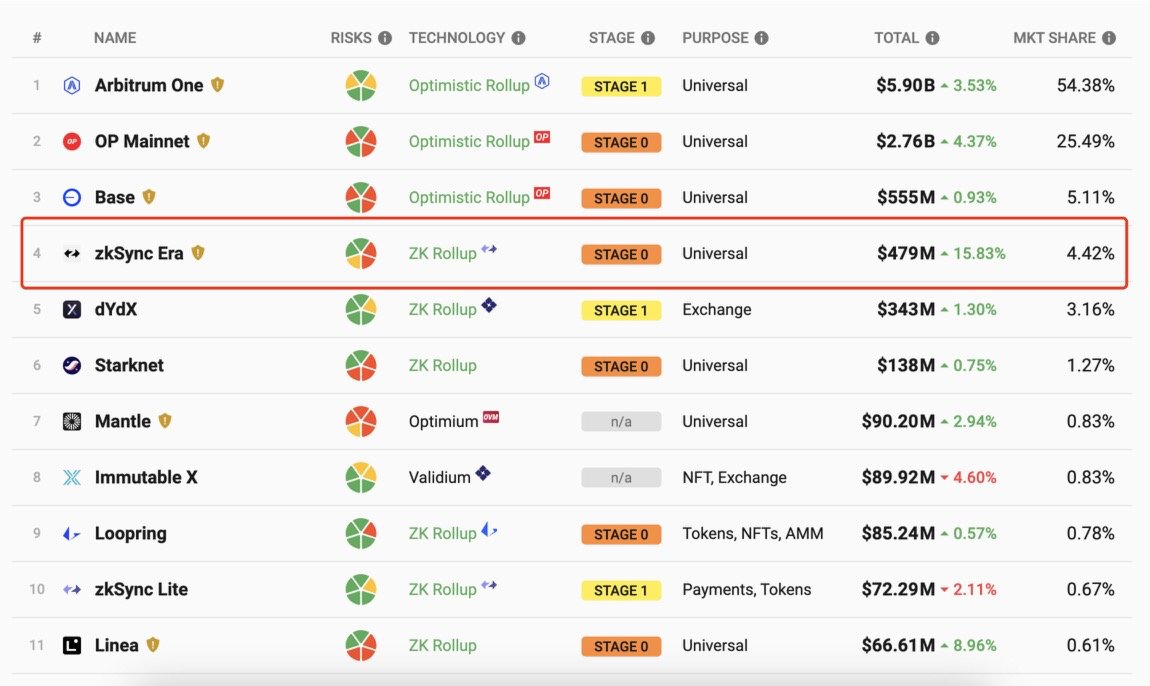
Task: Click the Loopring project logo
Action: (x=72, y=533)
